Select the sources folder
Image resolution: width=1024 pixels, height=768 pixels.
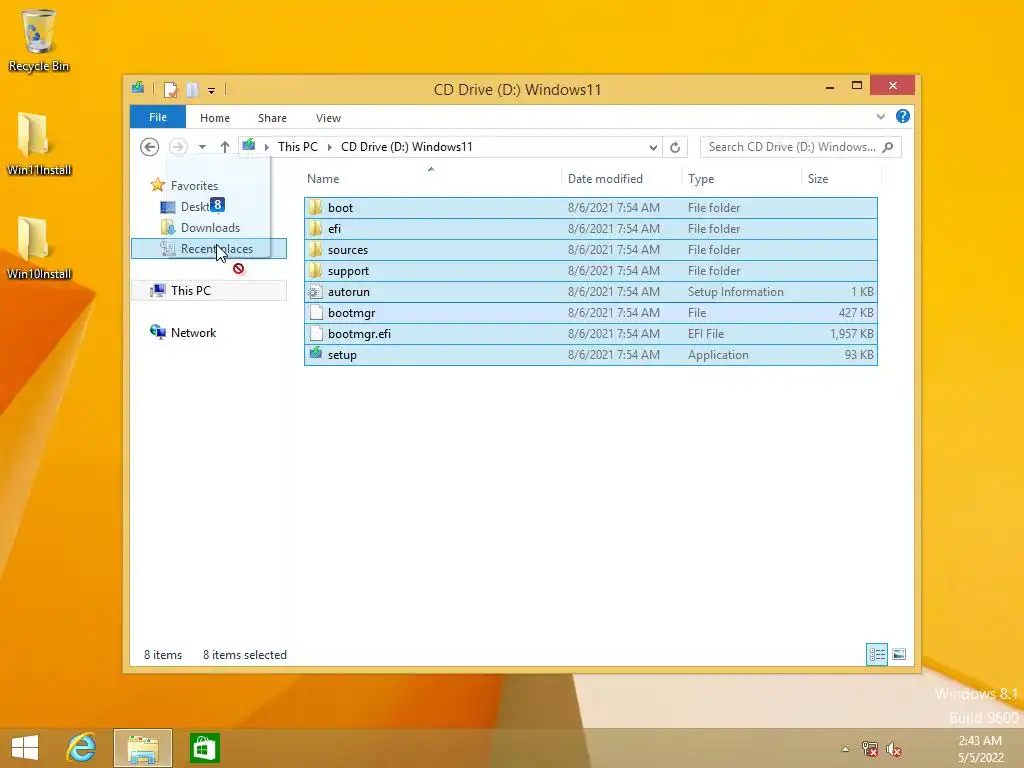click(x=590, y=249)
